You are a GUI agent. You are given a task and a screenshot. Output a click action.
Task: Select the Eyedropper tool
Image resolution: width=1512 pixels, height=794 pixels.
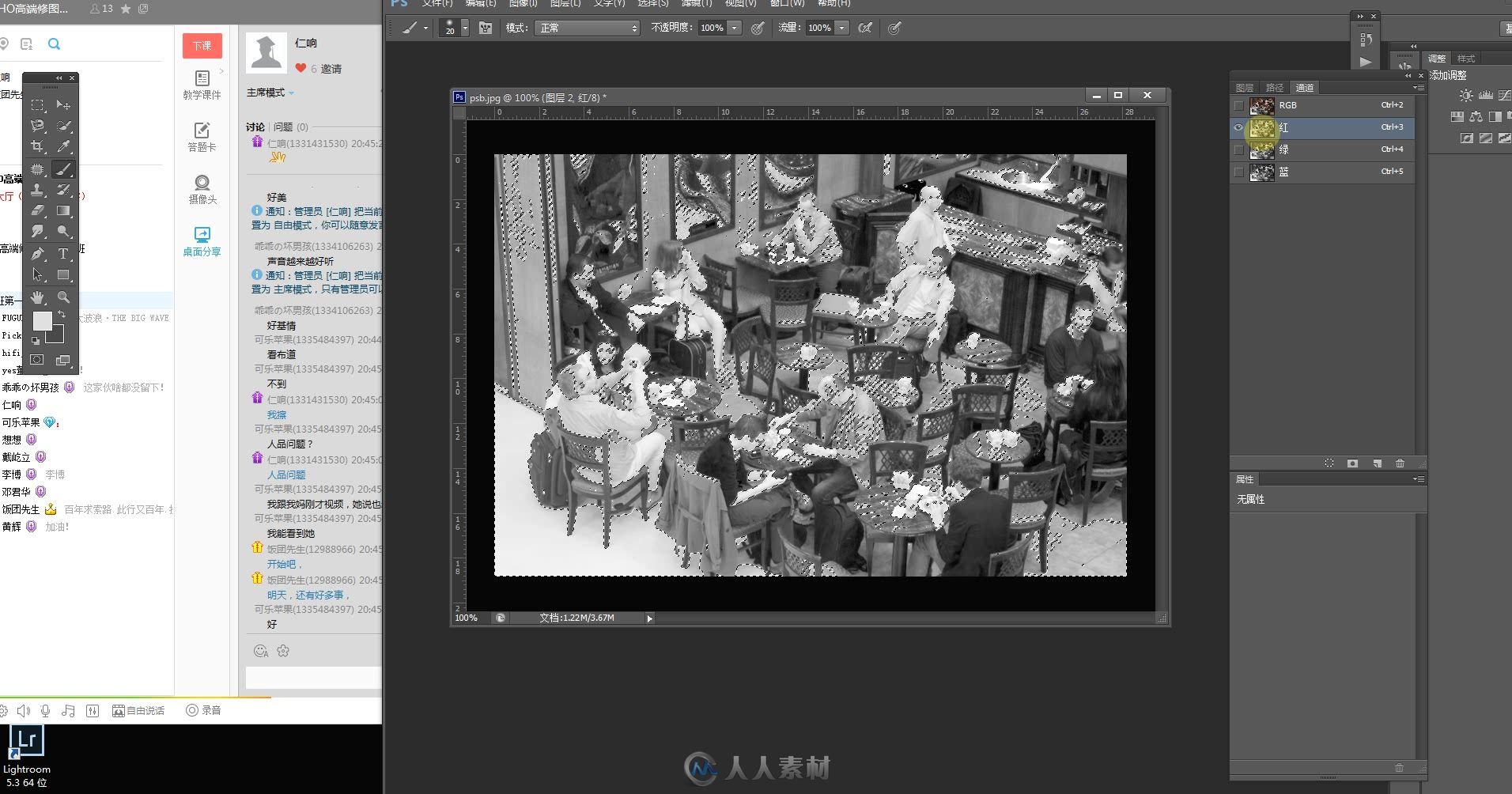point(63,146)
